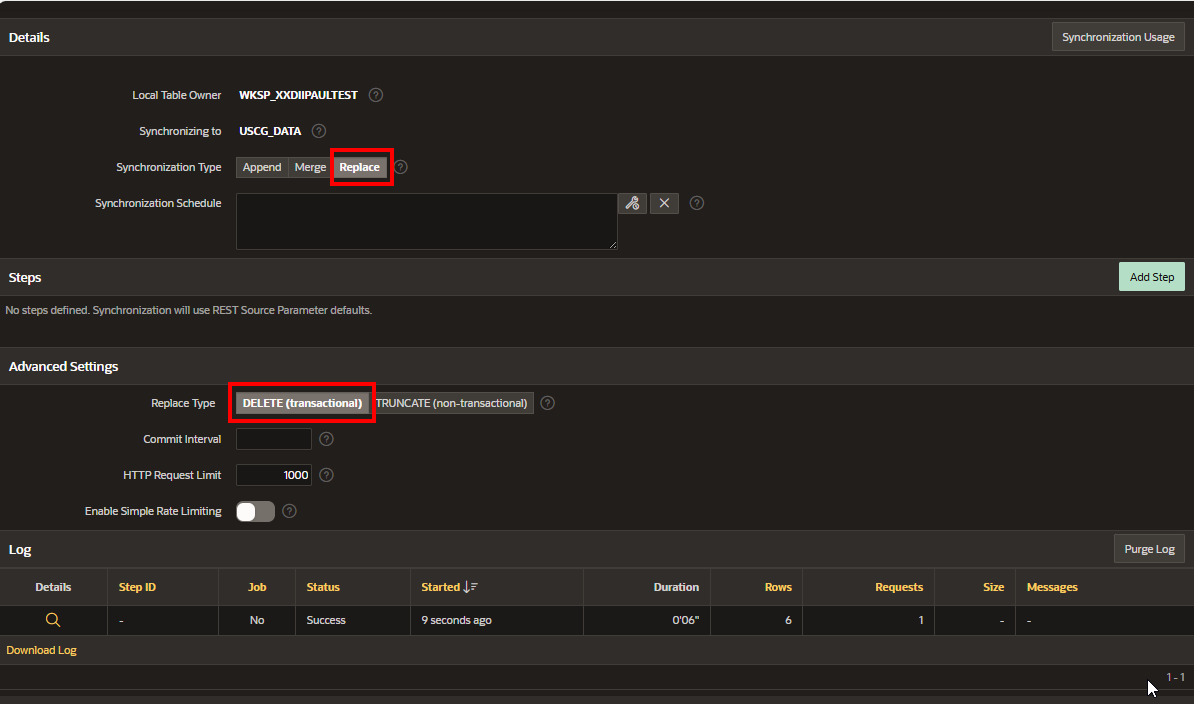
Task: Select the USCG_DATA table name
Action: click(270, 131)
